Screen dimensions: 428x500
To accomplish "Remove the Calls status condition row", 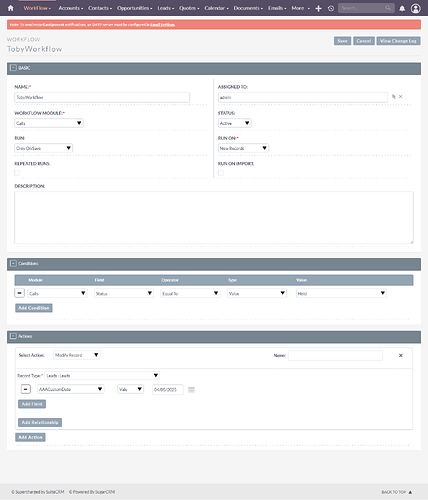I will [19, 293].
